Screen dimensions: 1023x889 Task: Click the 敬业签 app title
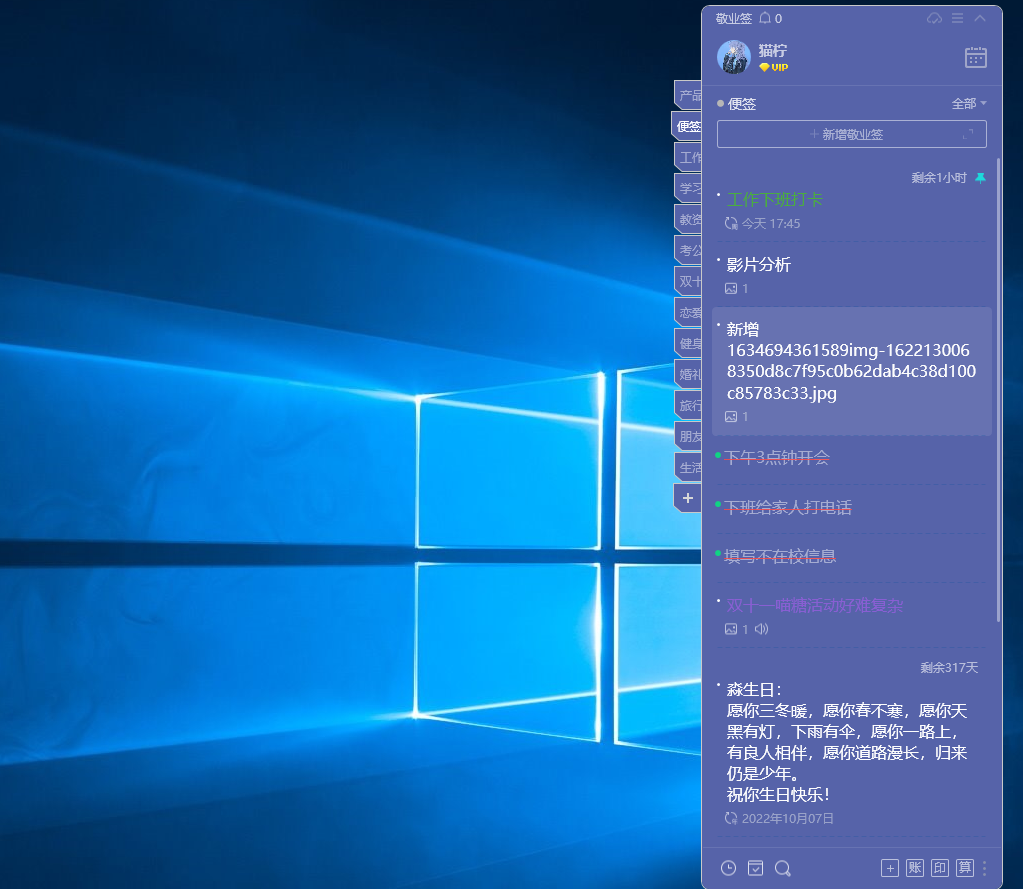pyautogui.click(x=734, y=18)
